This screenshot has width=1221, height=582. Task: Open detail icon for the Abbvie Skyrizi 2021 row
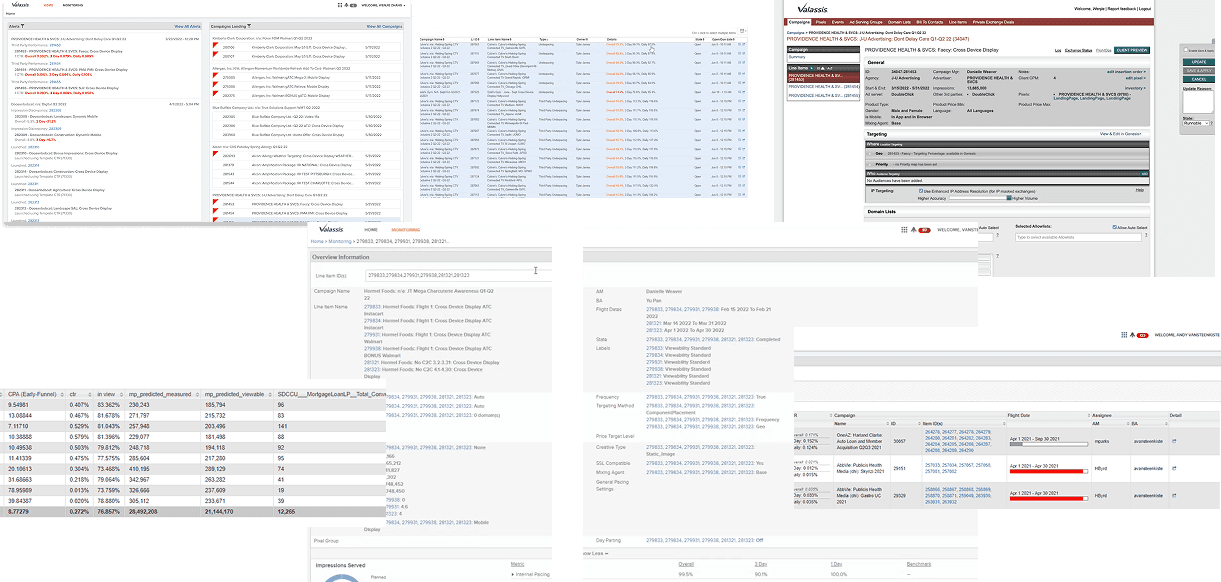[1174, 469]
